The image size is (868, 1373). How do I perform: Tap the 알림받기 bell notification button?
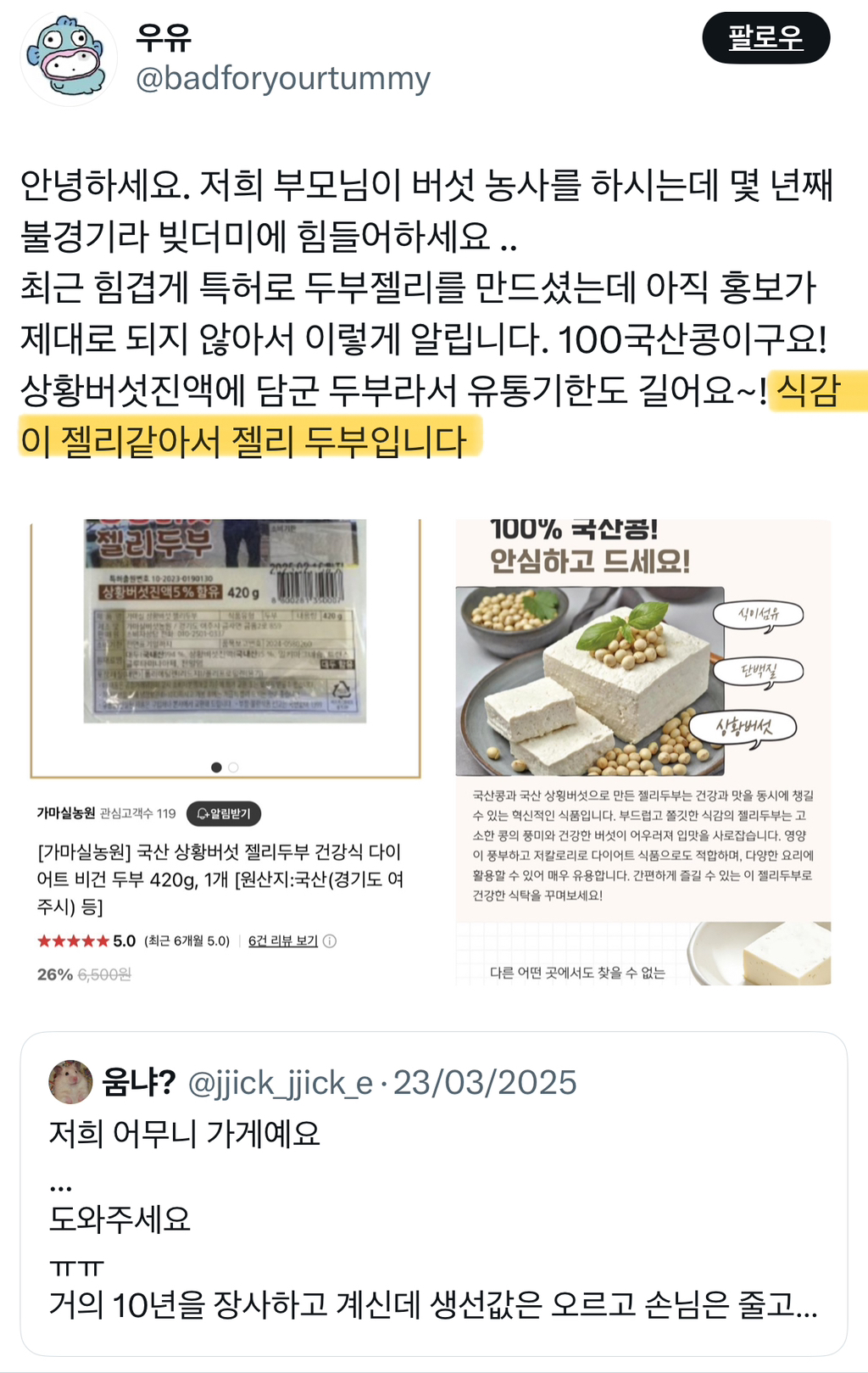pyautogui.click(x=224, y=813)
